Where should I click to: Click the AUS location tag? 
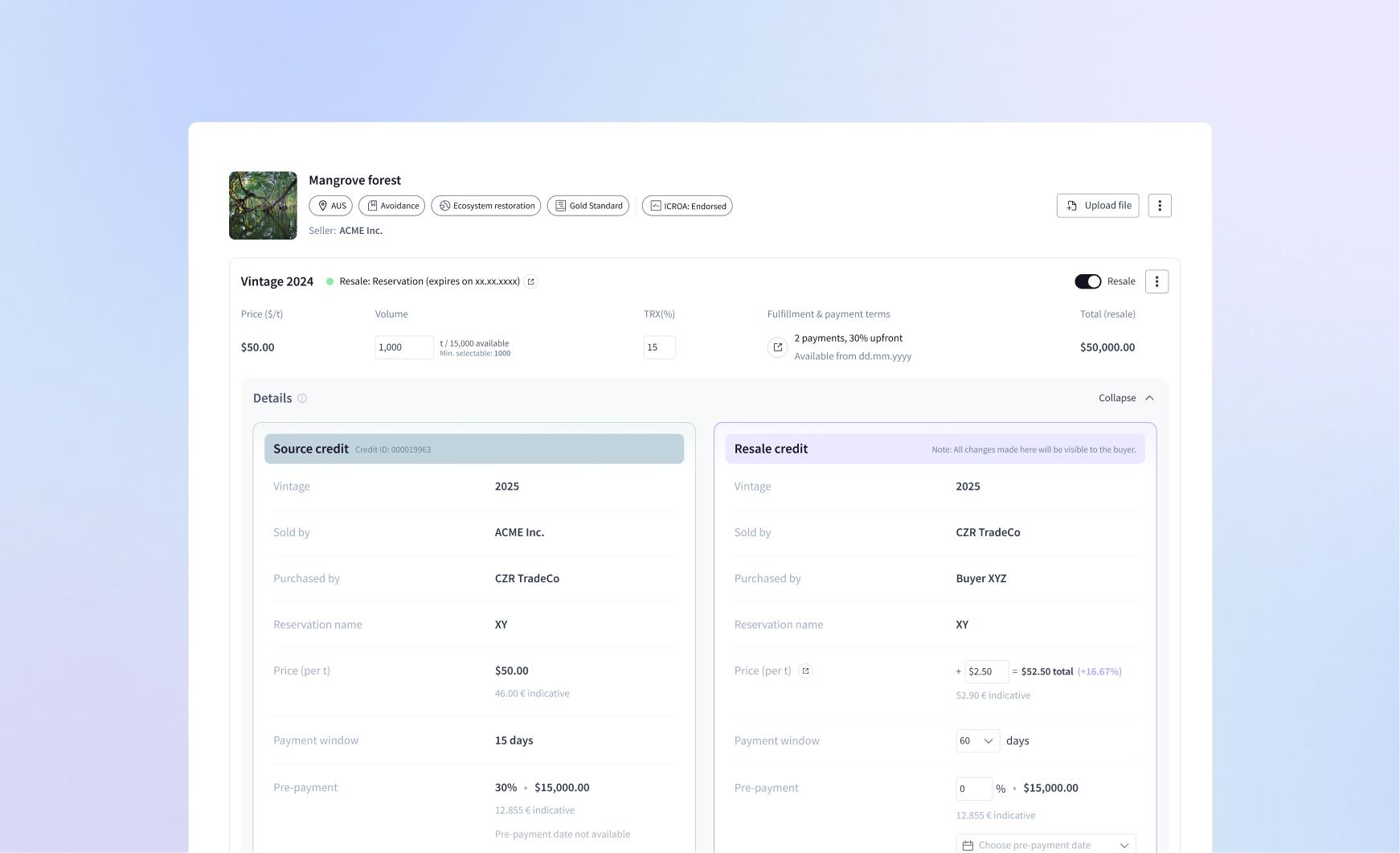point(331,206)
